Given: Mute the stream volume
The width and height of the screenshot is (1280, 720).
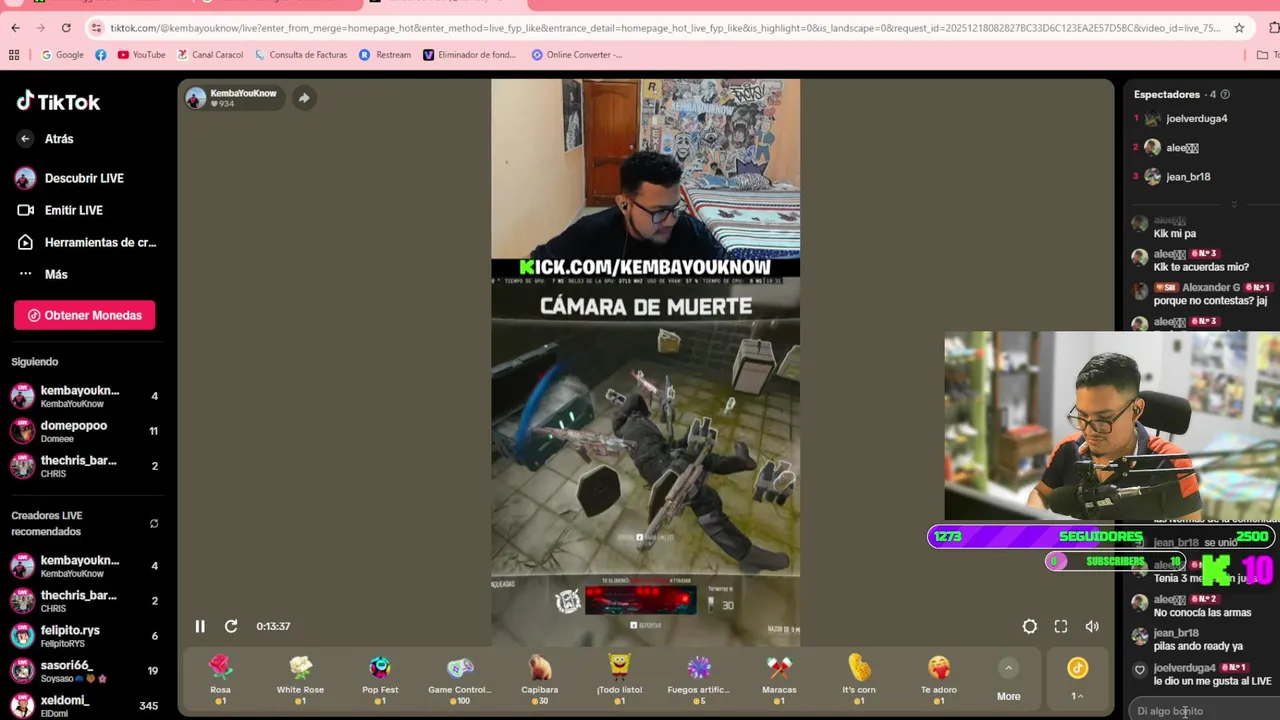Looking at the screenshot, I should (1092, 626).
